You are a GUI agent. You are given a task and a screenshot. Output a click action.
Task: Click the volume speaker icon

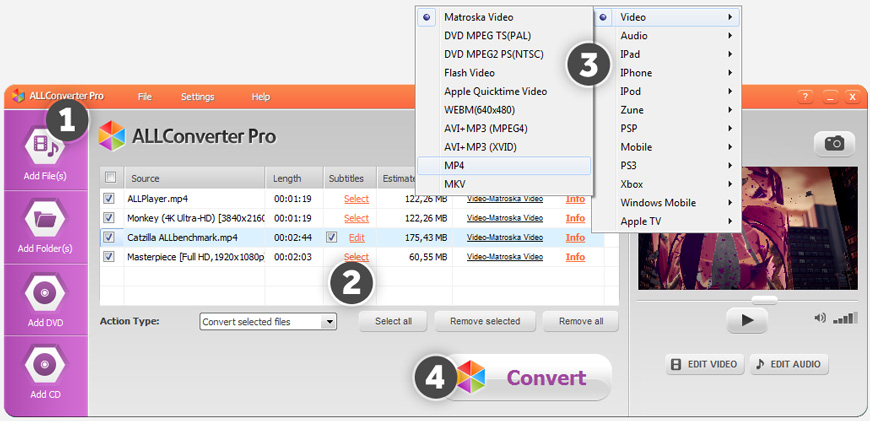coord(820,318)
